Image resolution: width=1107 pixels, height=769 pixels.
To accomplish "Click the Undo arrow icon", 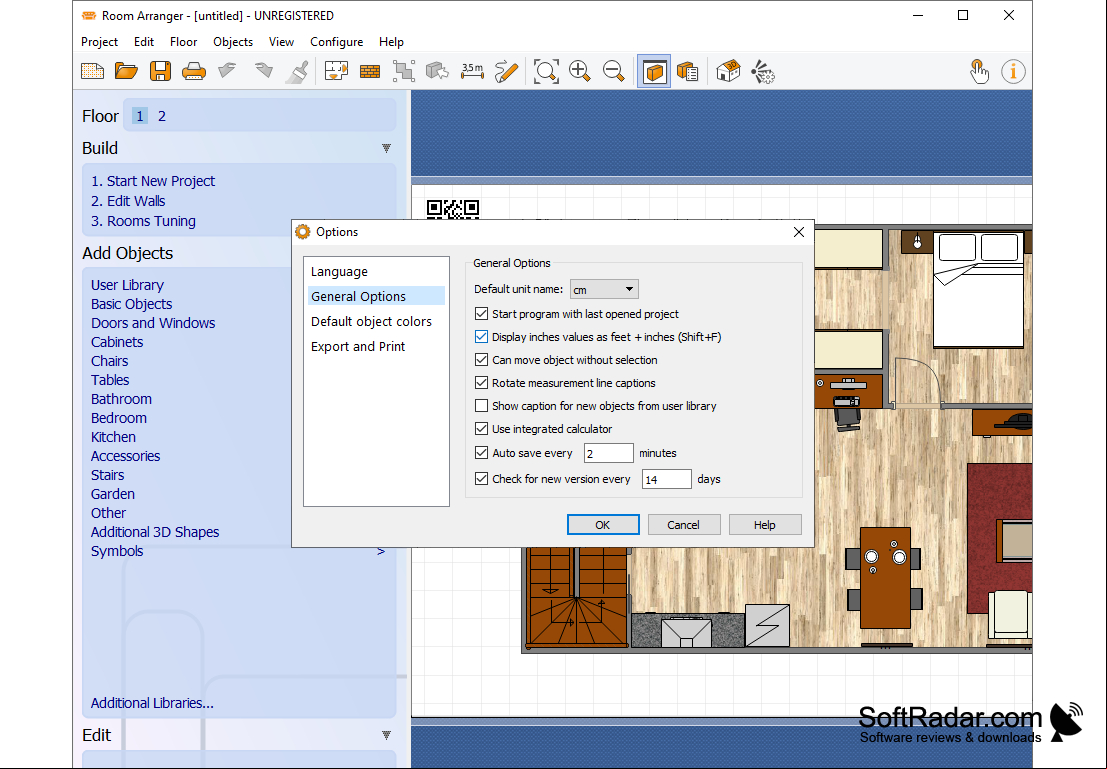I will click(x=227, y=71).
